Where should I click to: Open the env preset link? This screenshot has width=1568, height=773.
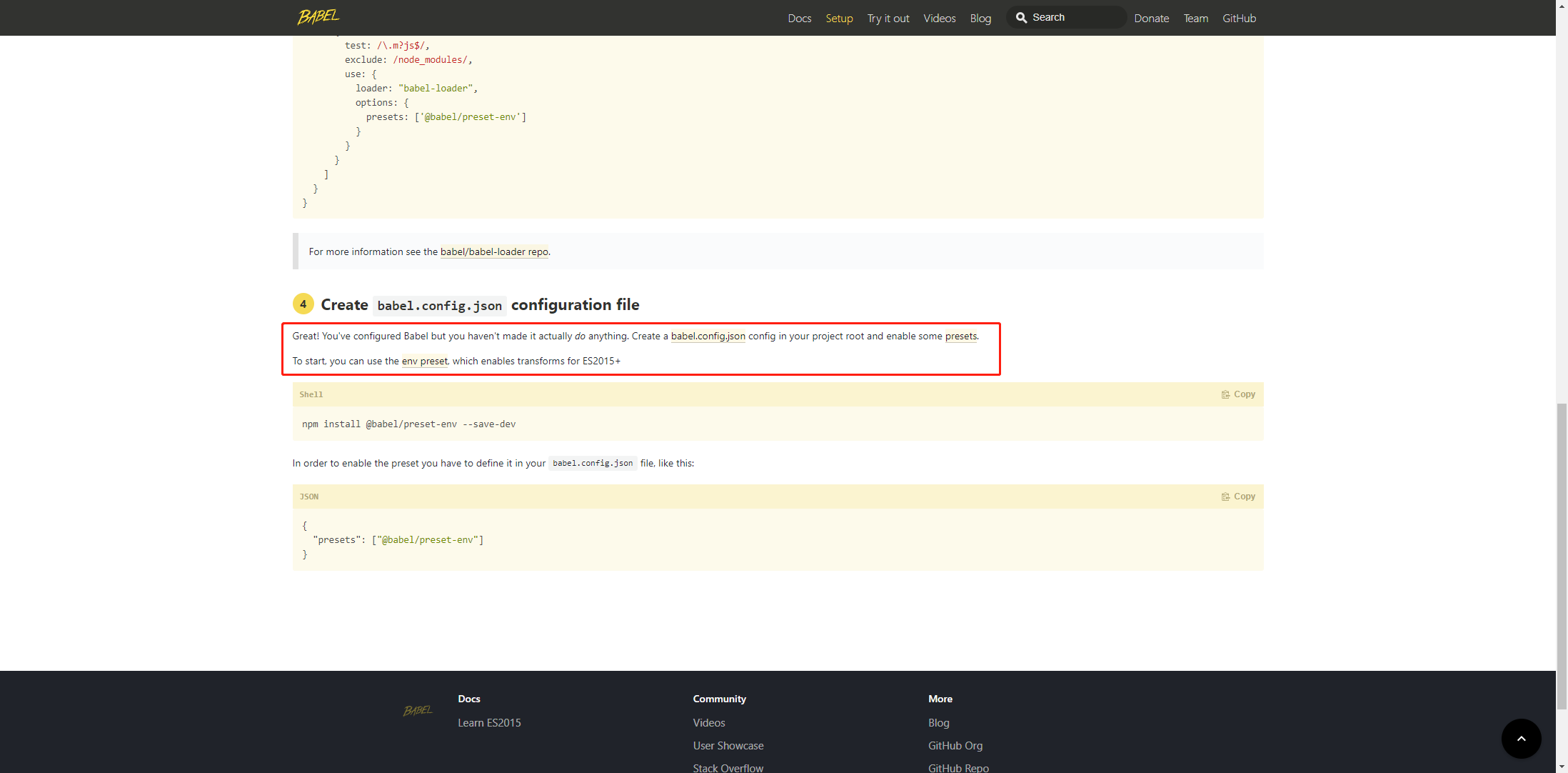pos(424,361)
